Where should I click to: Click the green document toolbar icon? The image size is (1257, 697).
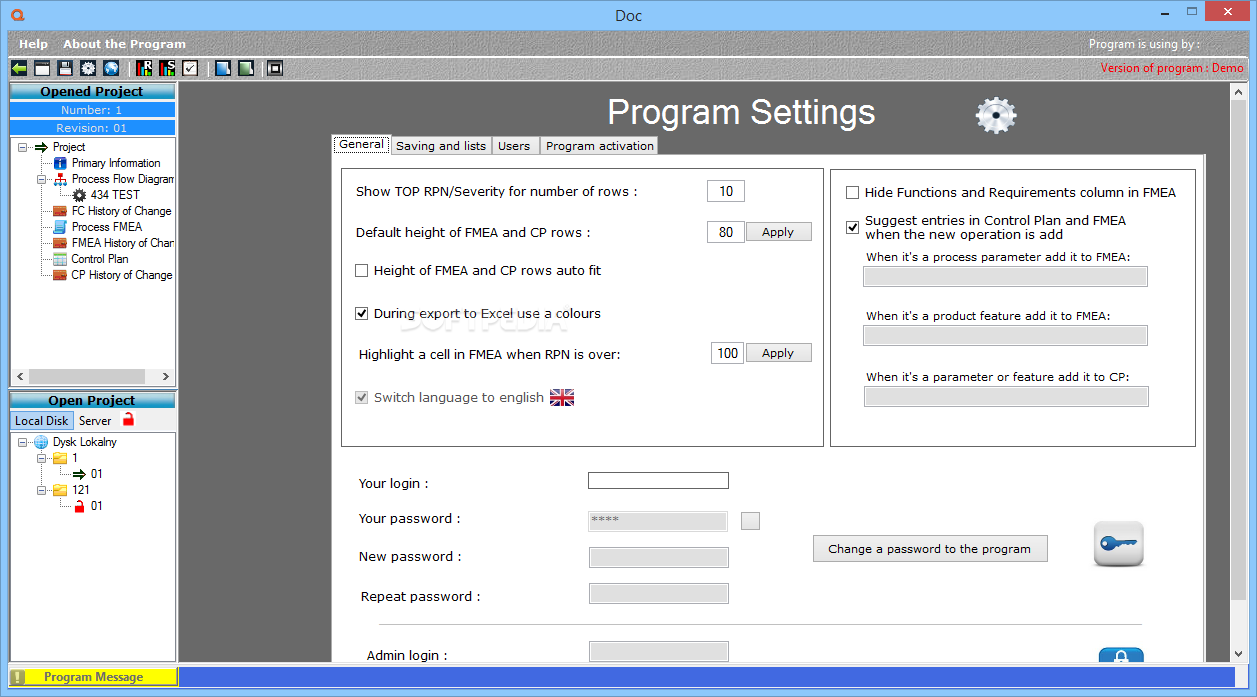pos(246,68)
